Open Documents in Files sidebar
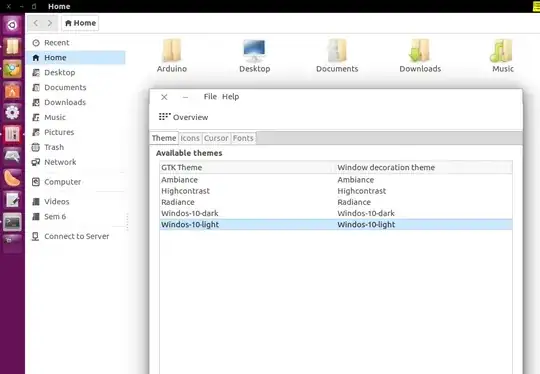The image size is (540, 374). [76, 87]
